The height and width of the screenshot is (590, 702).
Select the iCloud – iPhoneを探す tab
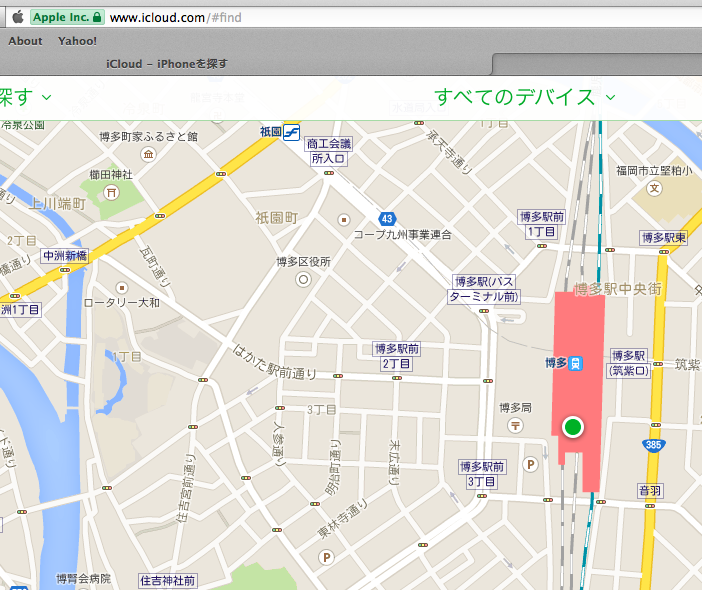pos(167,64)
